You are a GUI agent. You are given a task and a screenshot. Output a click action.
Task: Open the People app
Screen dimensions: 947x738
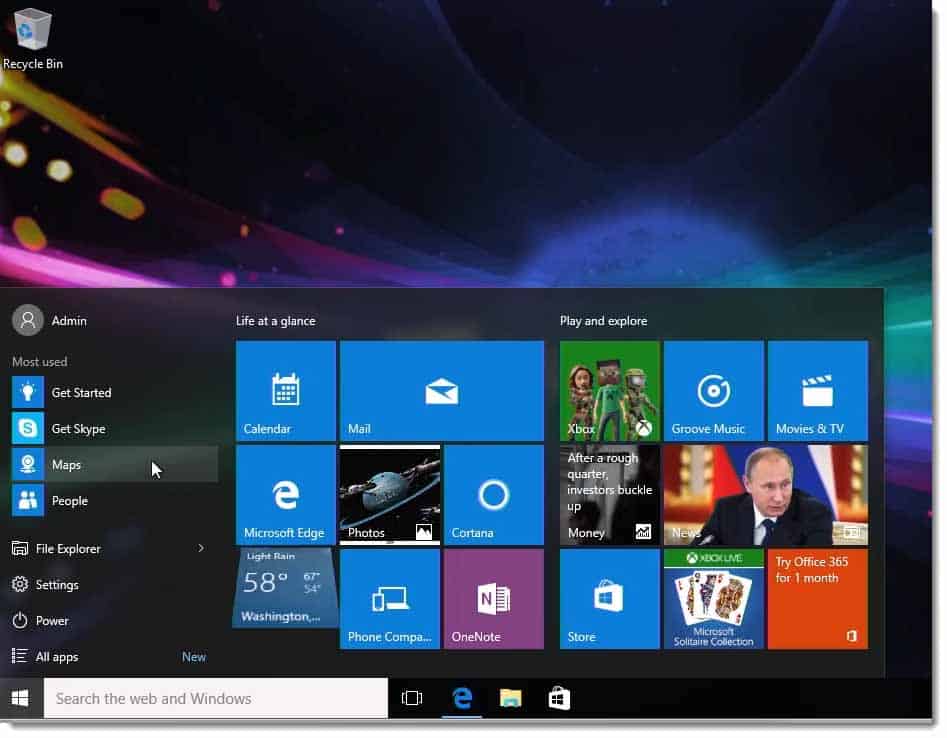pyautogui.click(x=115, y=501)
